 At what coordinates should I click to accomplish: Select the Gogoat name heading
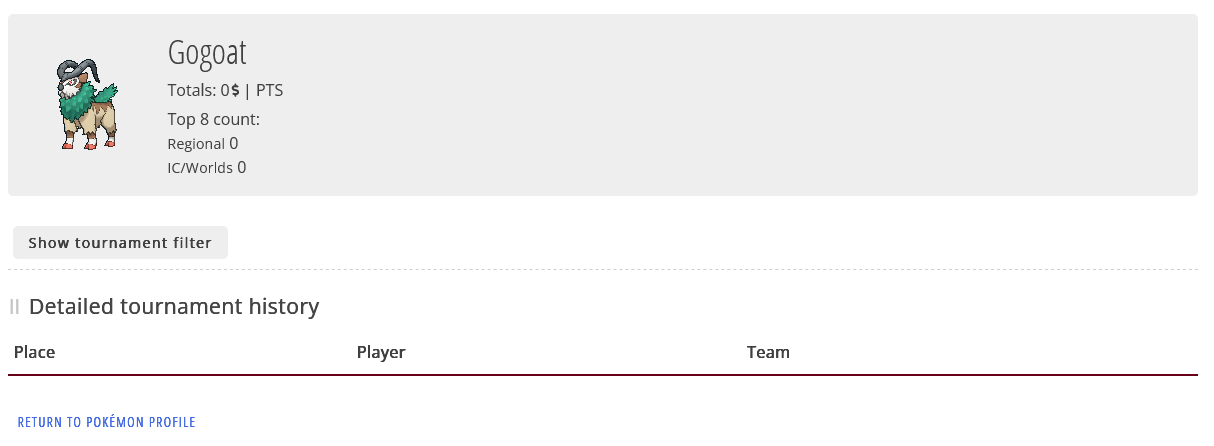[207, 53]
